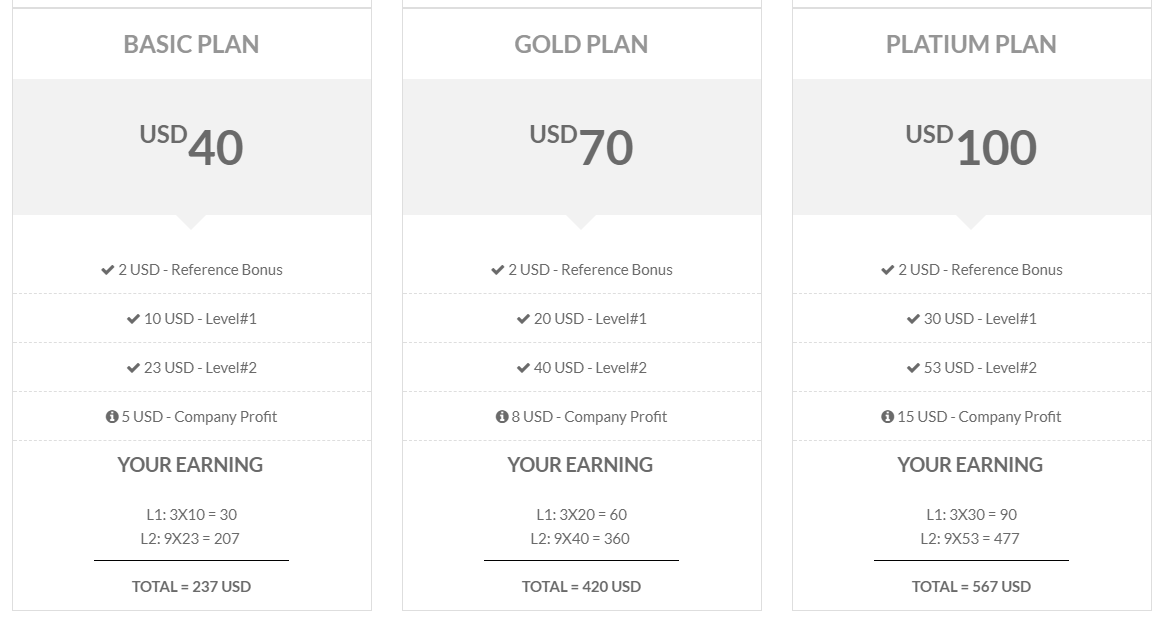Click the USD 100 price box

[972, 147]
